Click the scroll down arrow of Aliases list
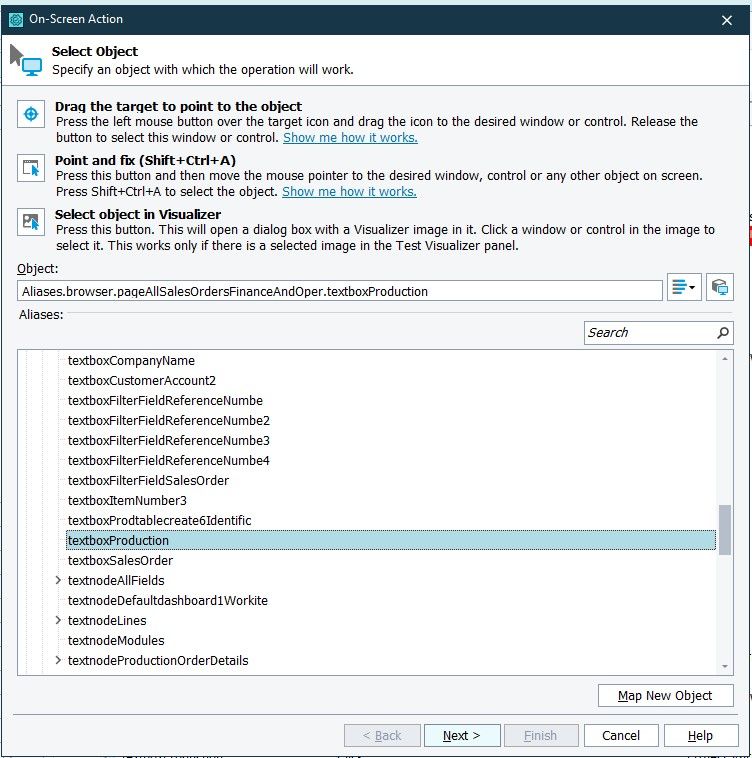Image resolution: width=752 pixels, height=758 pixels. pyautogui.click(x=724, y=667)
